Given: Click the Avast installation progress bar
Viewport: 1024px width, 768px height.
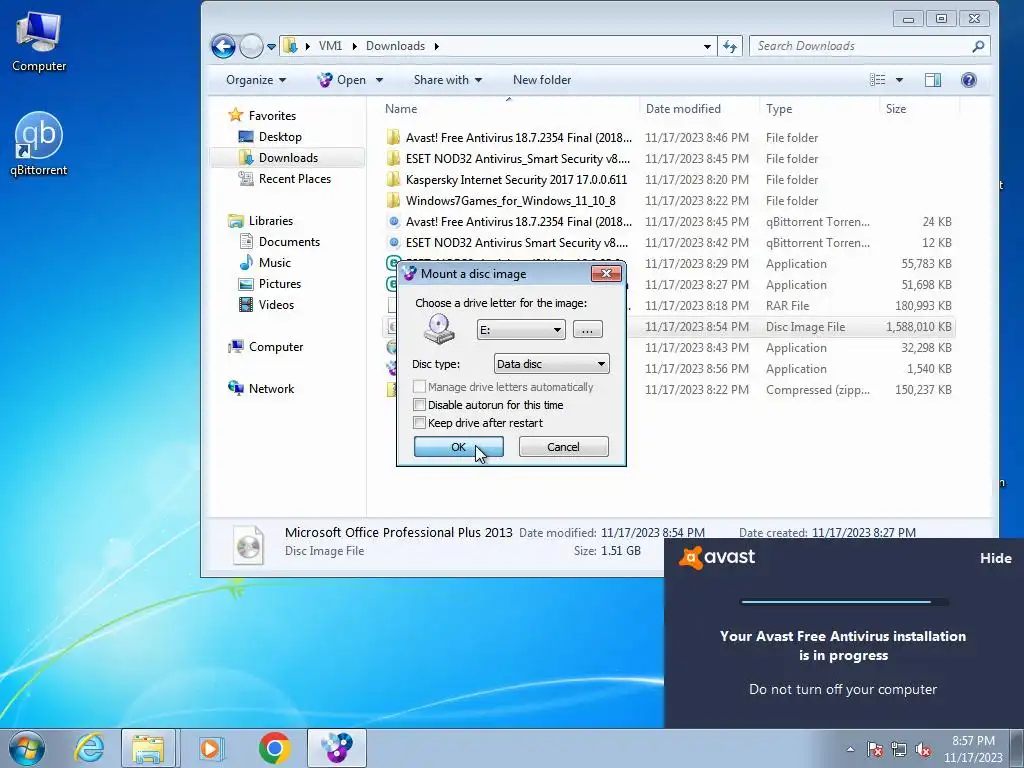Looking at the screenshot, I should pyautogui.click(x=844, y=602).
